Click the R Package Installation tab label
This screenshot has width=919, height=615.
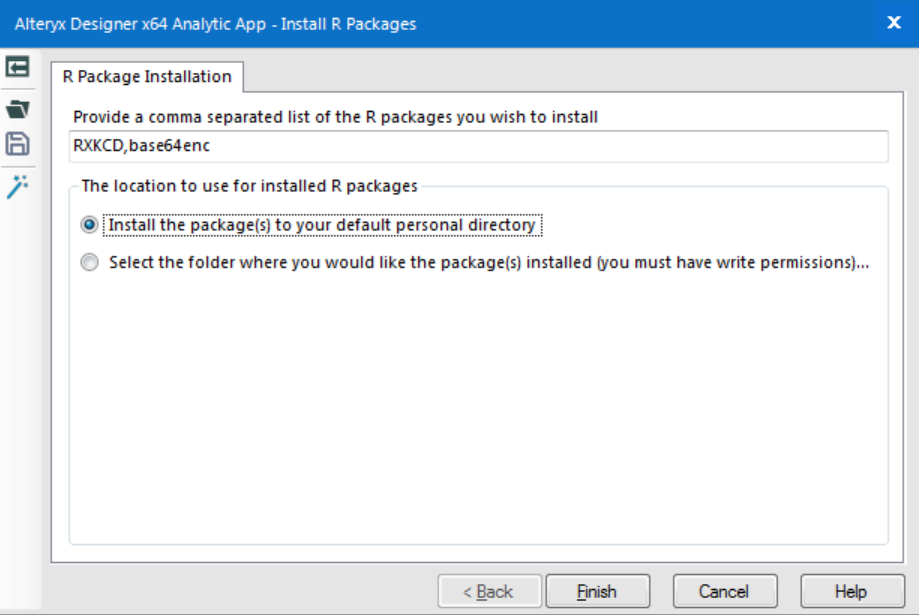[146, 73]
